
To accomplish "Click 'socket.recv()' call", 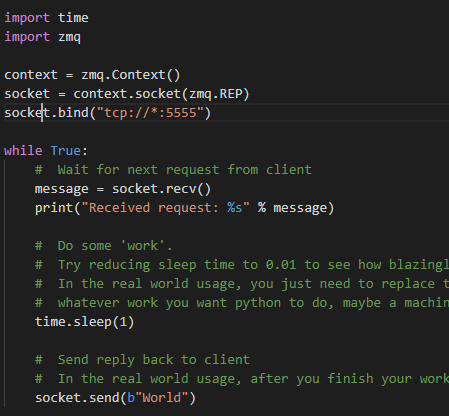I will pos(162,189).
